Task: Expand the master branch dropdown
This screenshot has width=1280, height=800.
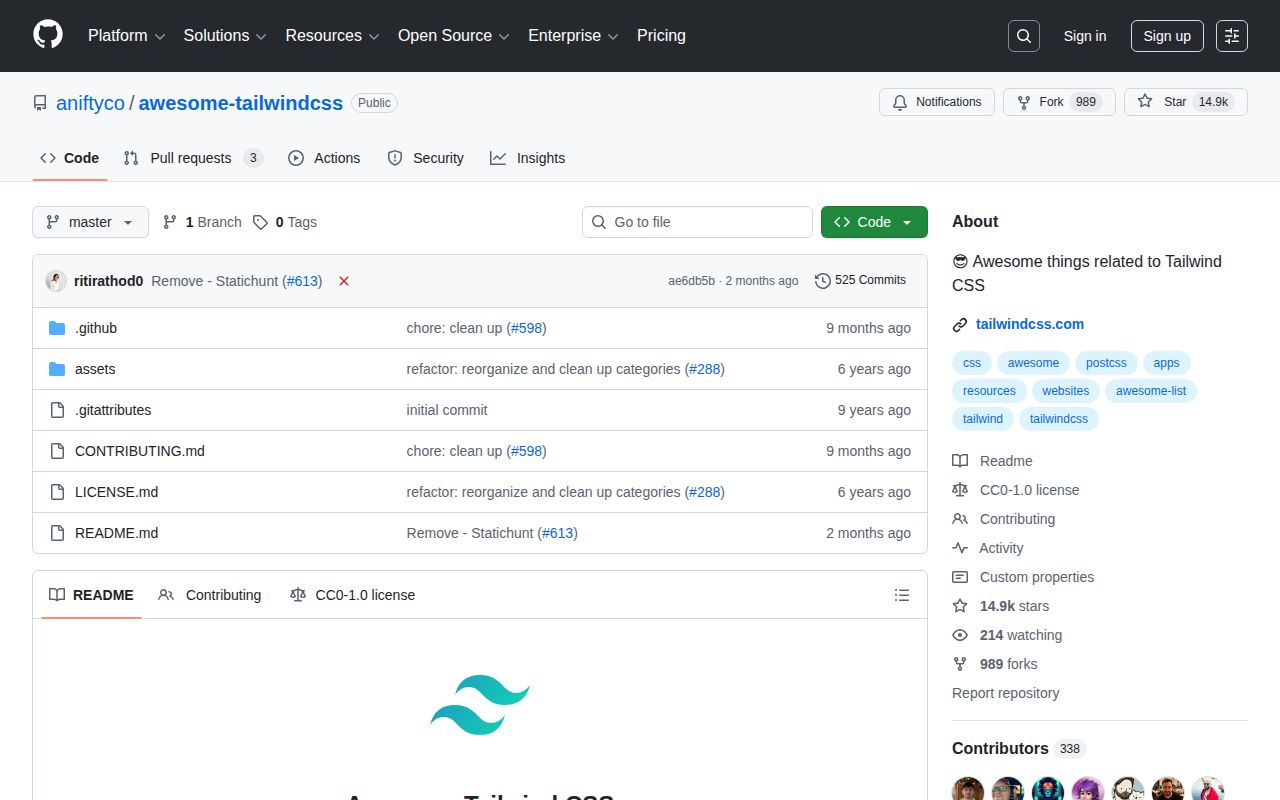Action: coord(90,222)
